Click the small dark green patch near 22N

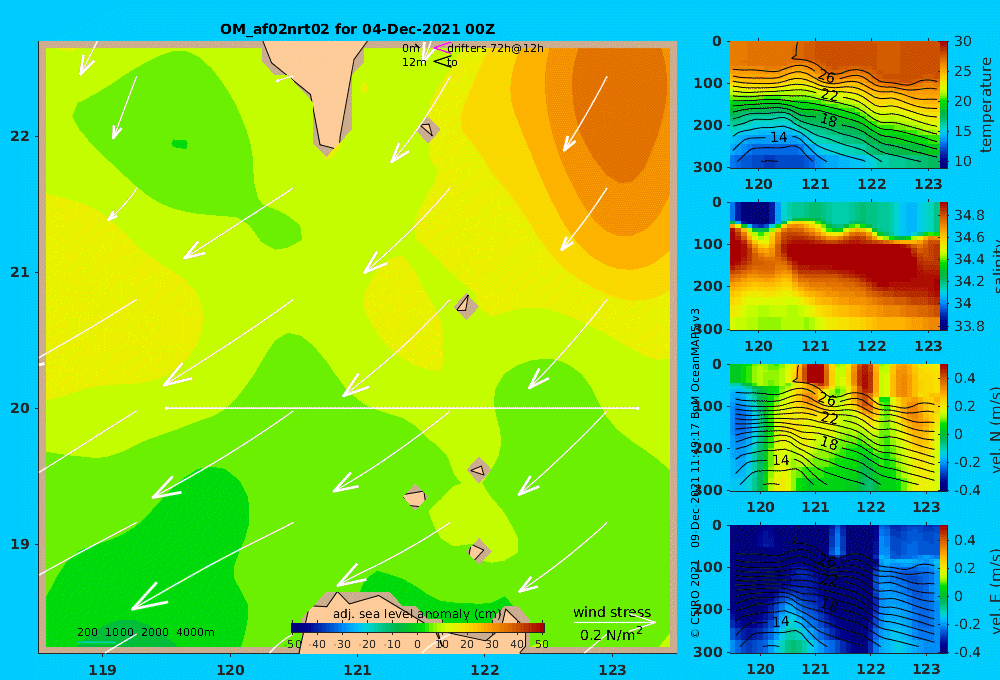180,144
